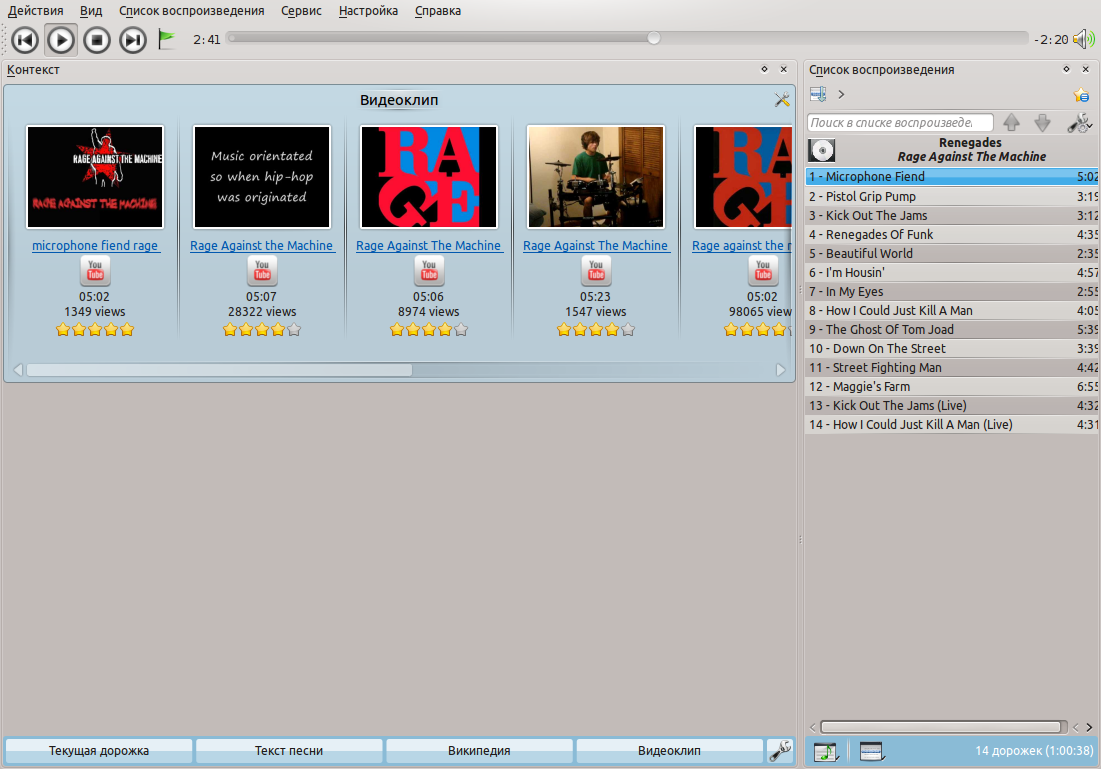This screenshot has width=1101, height=769.
Task: Expand the playlist breadcrumb chevron
Action: 841,94
